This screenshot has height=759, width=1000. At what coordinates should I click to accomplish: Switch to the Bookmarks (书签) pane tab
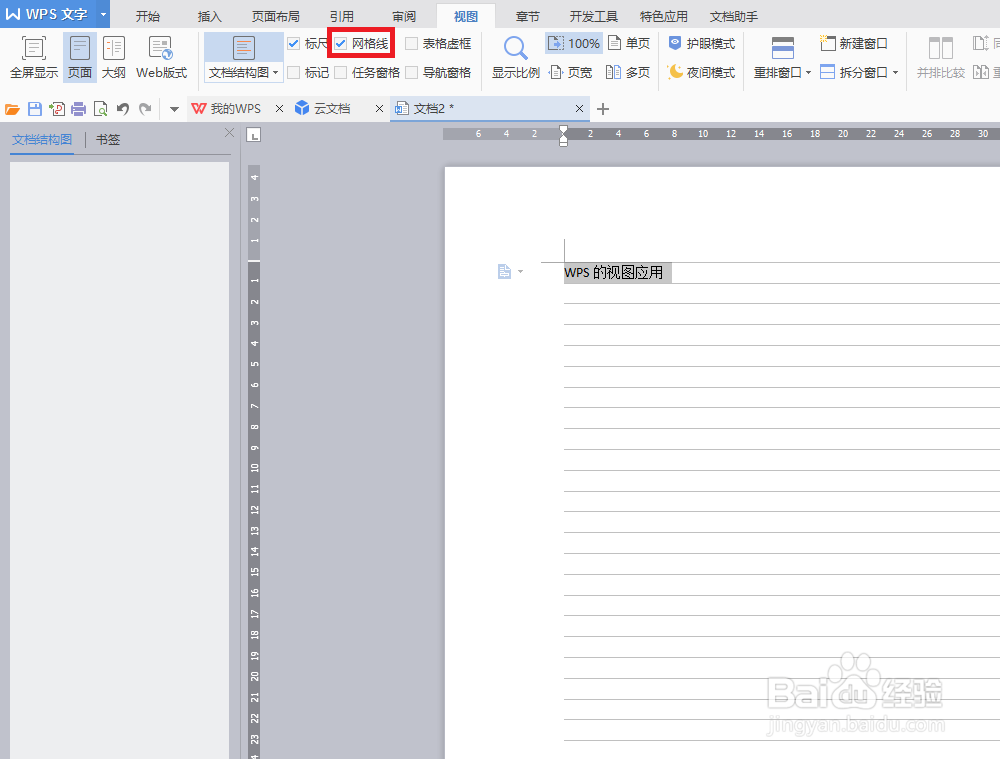[x=108, y=140]
